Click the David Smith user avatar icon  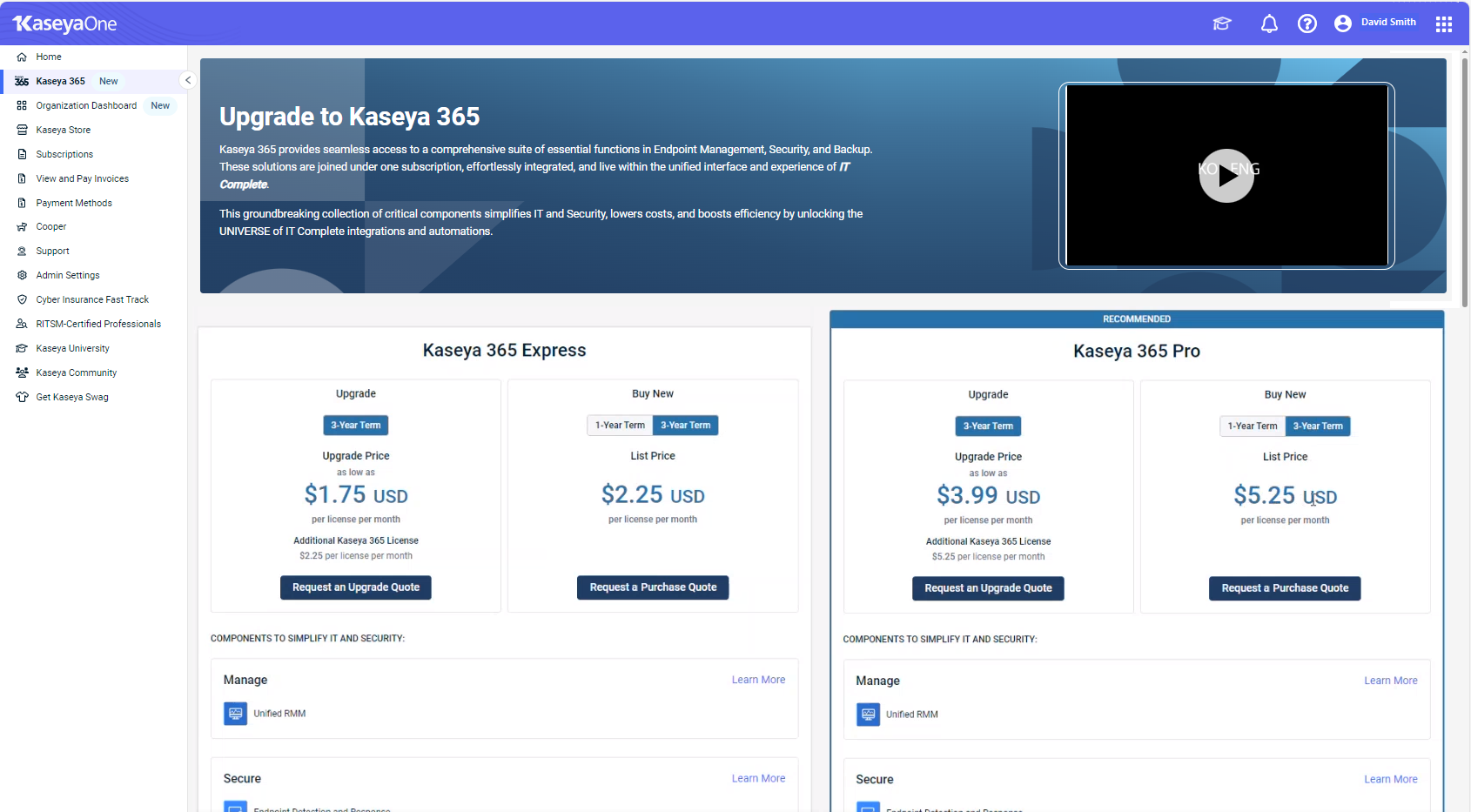point(1343,23)
